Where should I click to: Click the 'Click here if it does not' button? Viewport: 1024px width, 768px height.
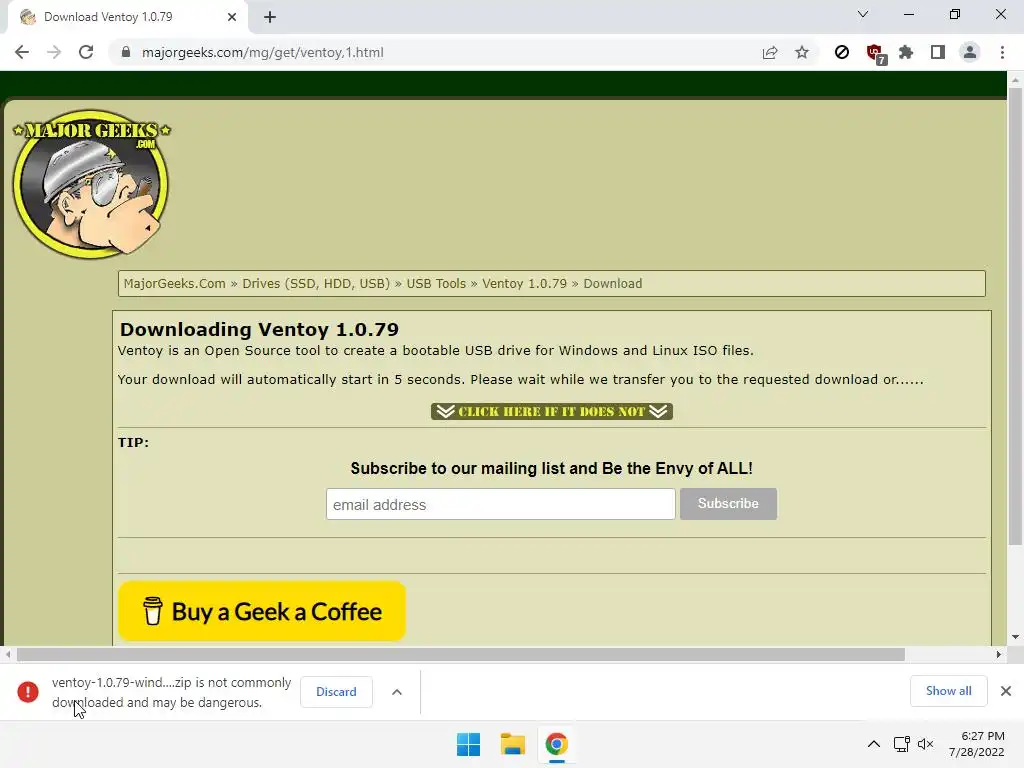coord(552,411)
